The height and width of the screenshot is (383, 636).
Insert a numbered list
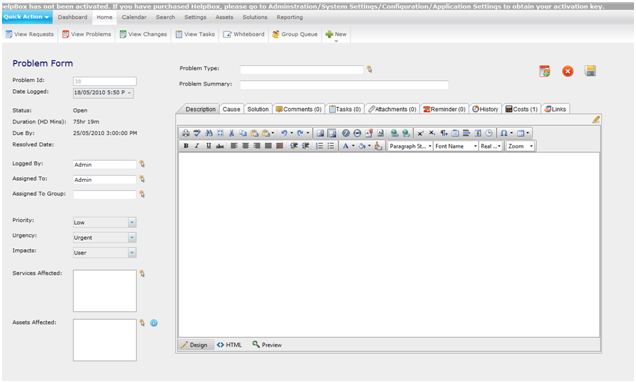[320, 146]
